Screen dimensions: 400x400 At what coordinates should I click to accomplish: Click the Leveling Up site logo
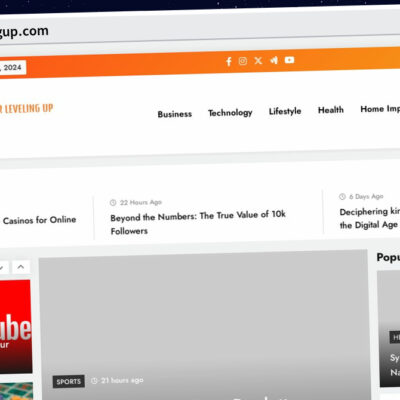click(x=26, y=109)
